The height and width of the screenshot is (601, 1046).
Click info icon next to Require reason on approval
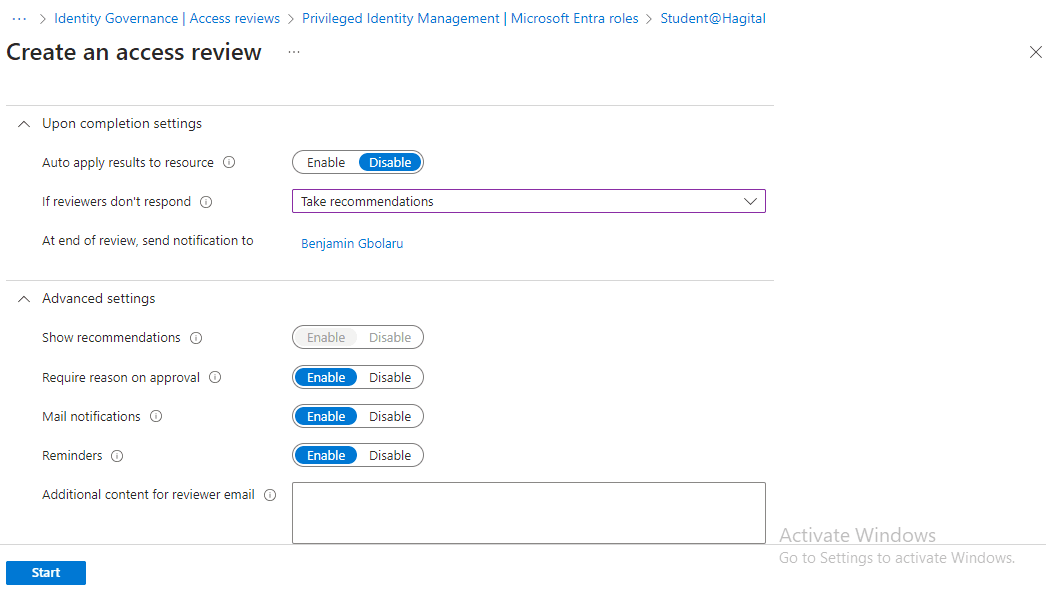(x=215, y=378)
